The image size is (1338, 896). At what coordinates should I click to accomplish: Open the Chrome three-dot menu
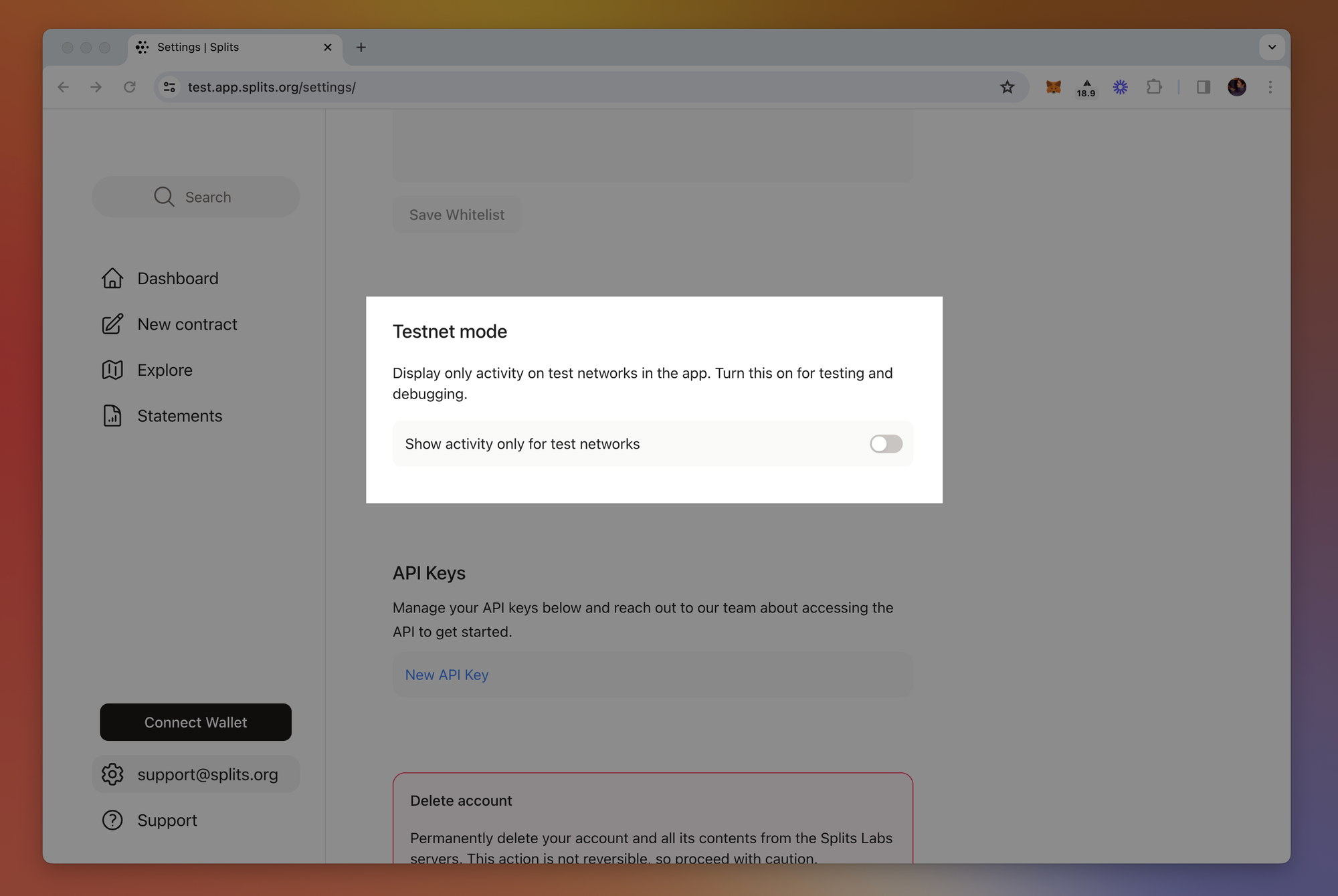pyautogui.click(x=1270, y=87)
